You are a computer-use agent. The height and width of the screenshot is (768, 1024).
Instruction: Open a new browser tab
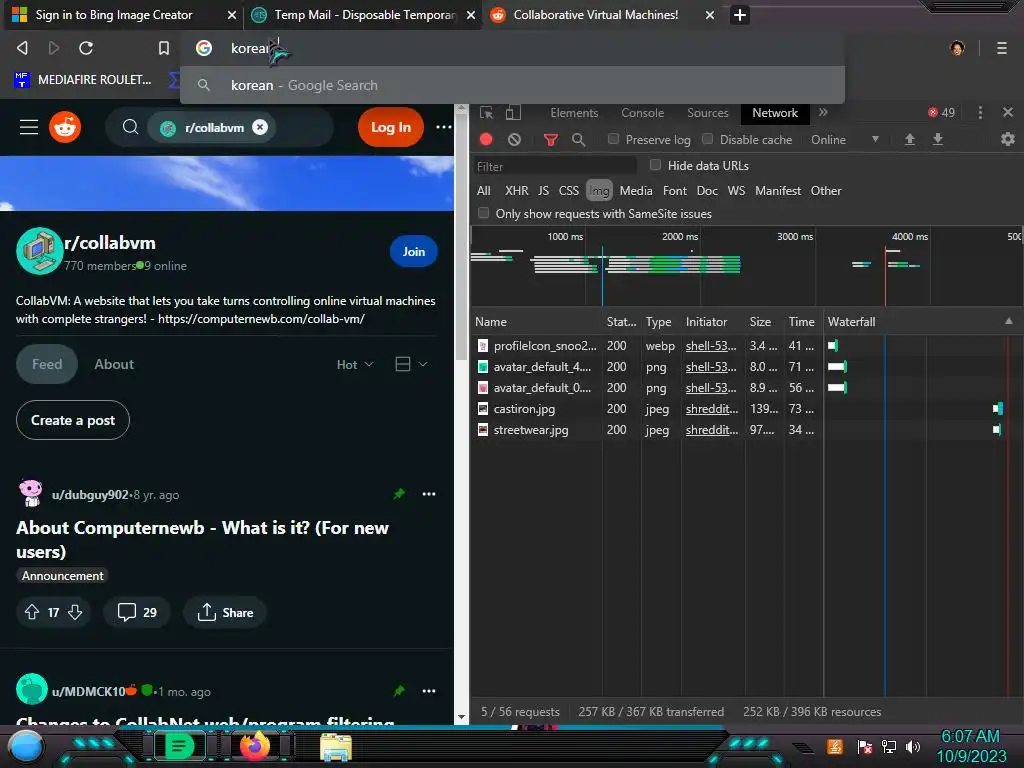(x=739, y=15)
